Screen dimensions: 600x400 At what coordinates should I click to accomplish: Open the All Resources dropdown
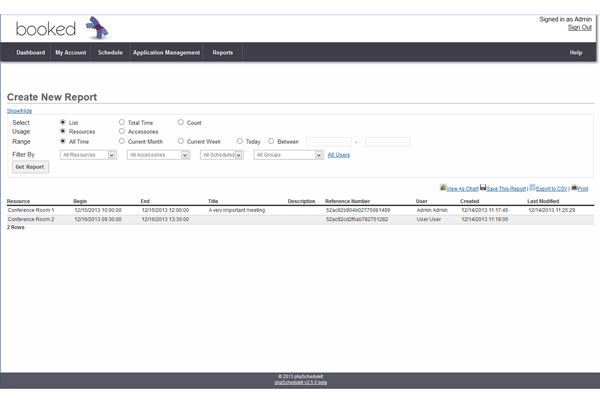click(88, 155)
